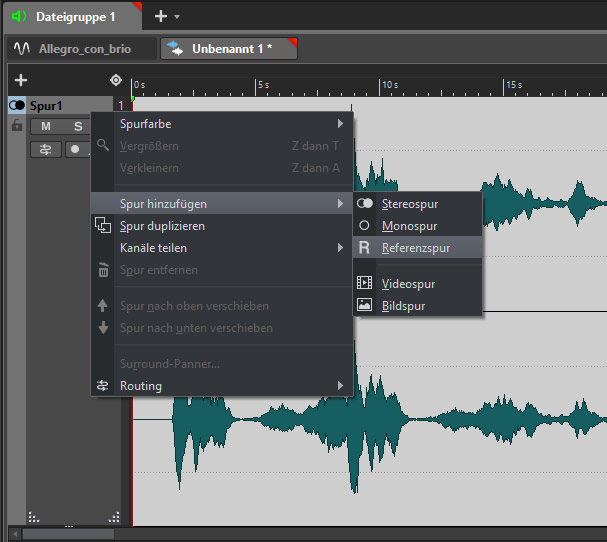Toggle the lock icon on Spur1
Viewport: 607px width, 542px height.
17,126
